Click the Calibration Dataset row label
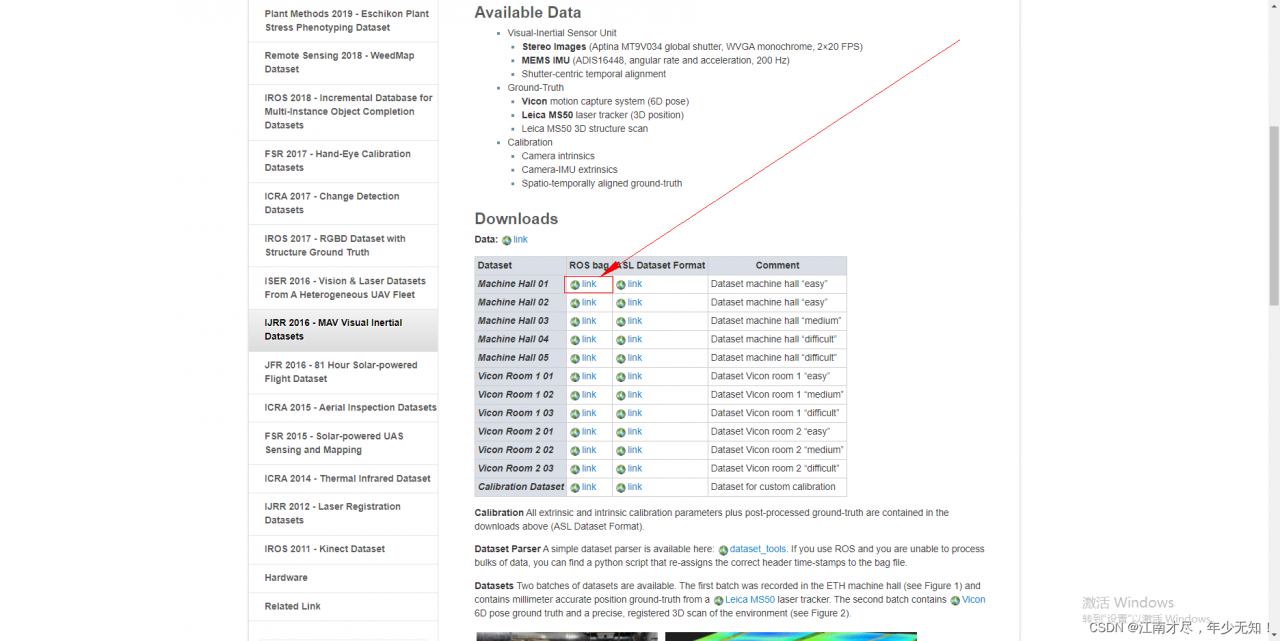Image resolution: width=1280 pixels, height=641 pixels. 520,487
